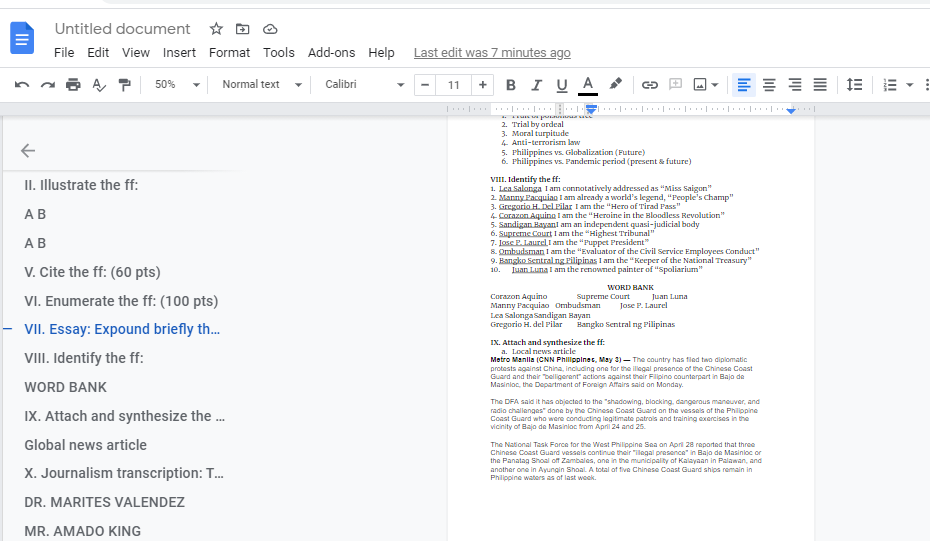Screen dimensions: 930x541
Task: Open the Help menu
Action: [381, 53]
